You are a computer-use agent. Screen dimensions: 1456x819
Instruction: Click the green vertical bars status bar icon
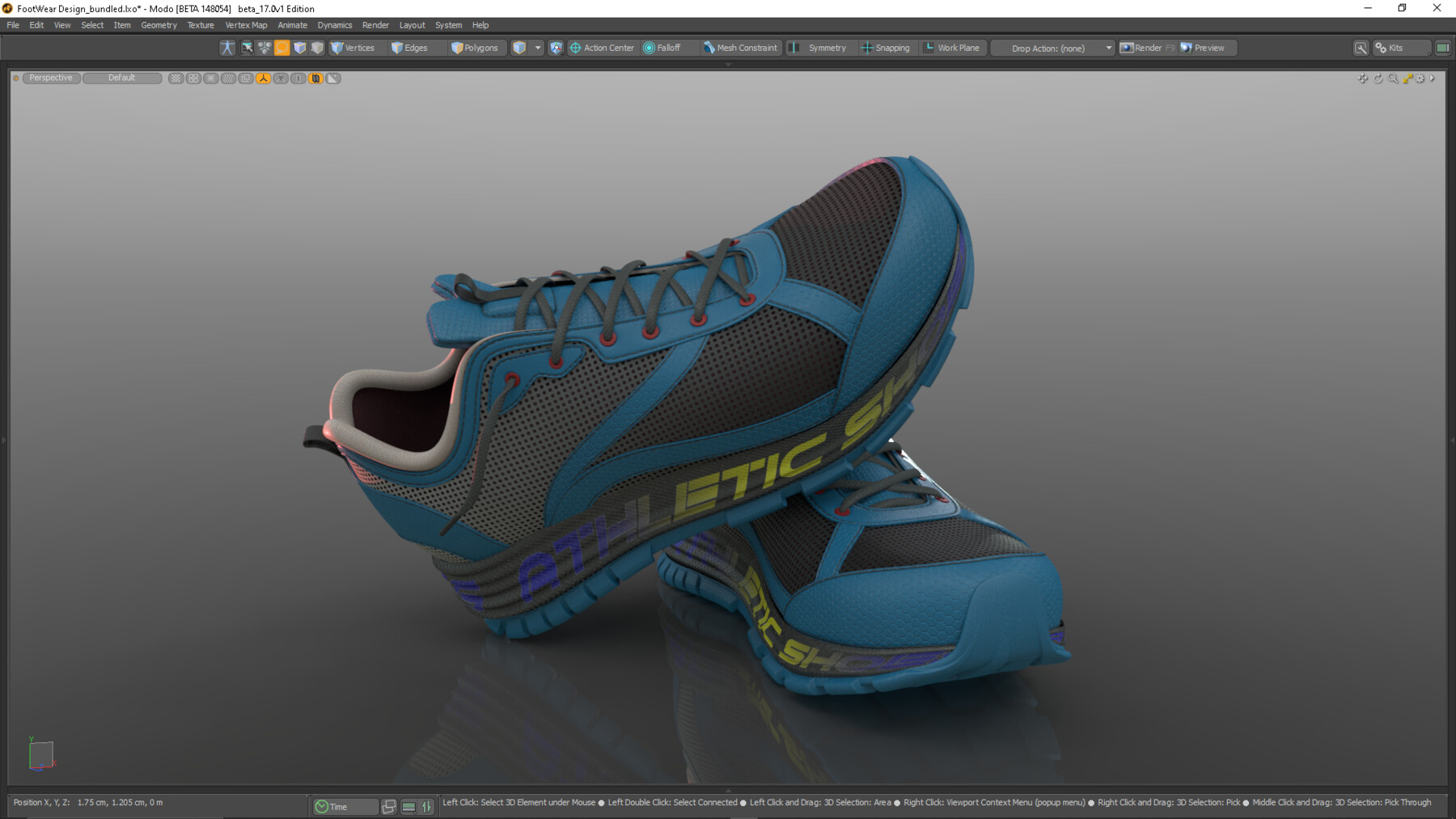click(x=427, y=806)
